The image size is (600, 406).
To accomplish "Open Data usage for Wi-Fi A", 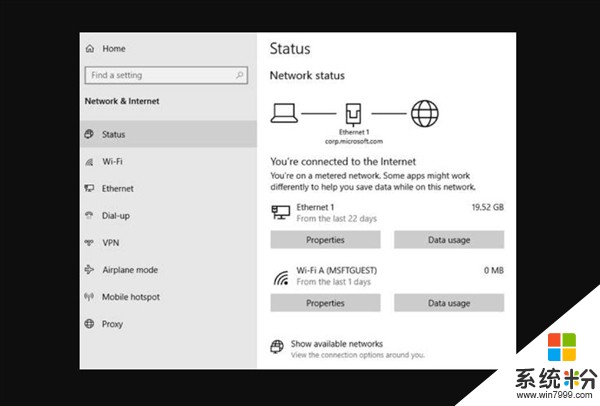I will (449, 303).
